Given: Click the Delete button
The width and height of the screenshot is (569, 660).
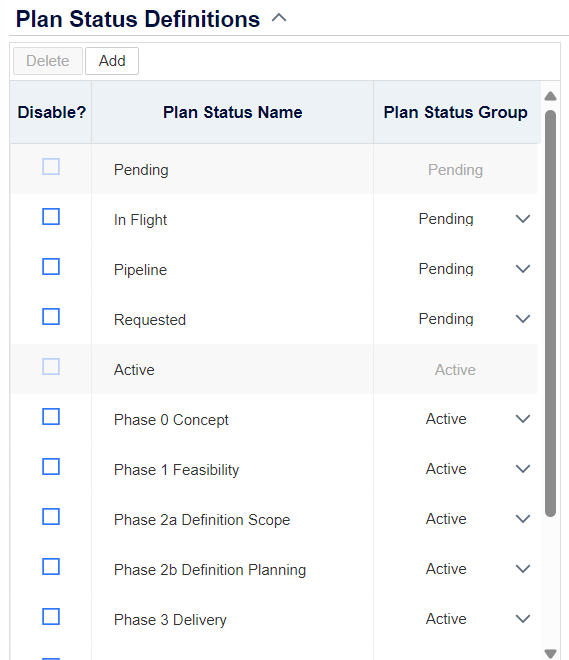Looking at the screenshot, I should (x=48, y=61).
